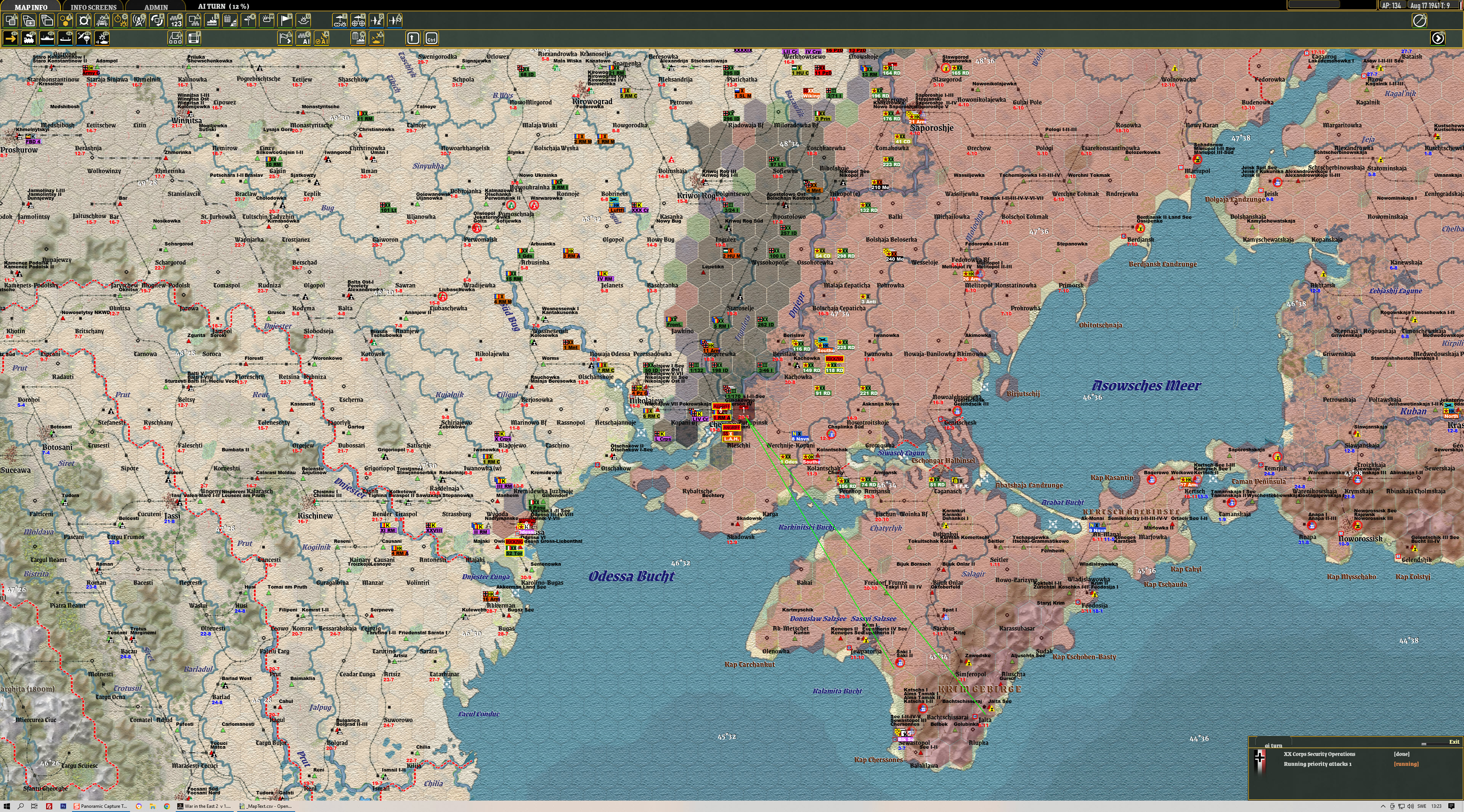Click the air AI assist icon (A)
The width and height of the screenshot is (1464, 812).
coord(322,38)
